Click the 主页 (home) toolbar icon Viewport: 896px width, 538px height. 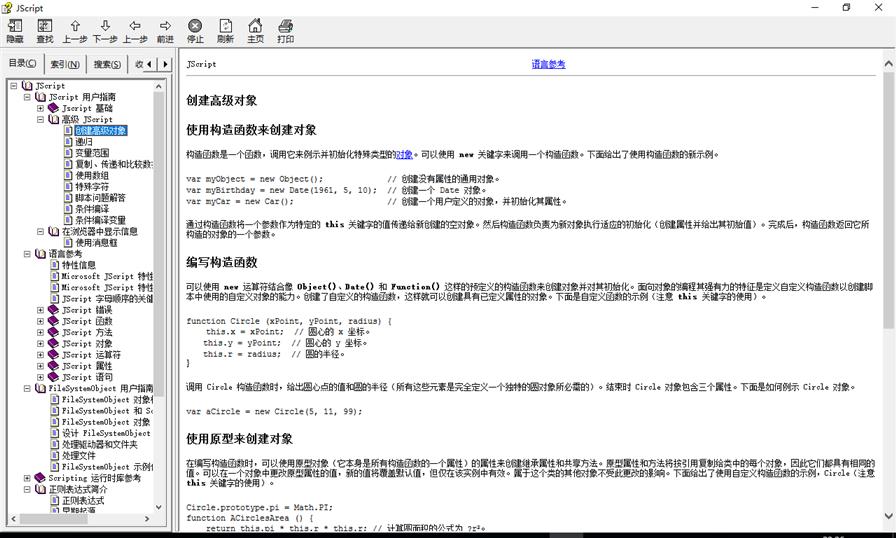pyautogui.click(x=255, y=26)
